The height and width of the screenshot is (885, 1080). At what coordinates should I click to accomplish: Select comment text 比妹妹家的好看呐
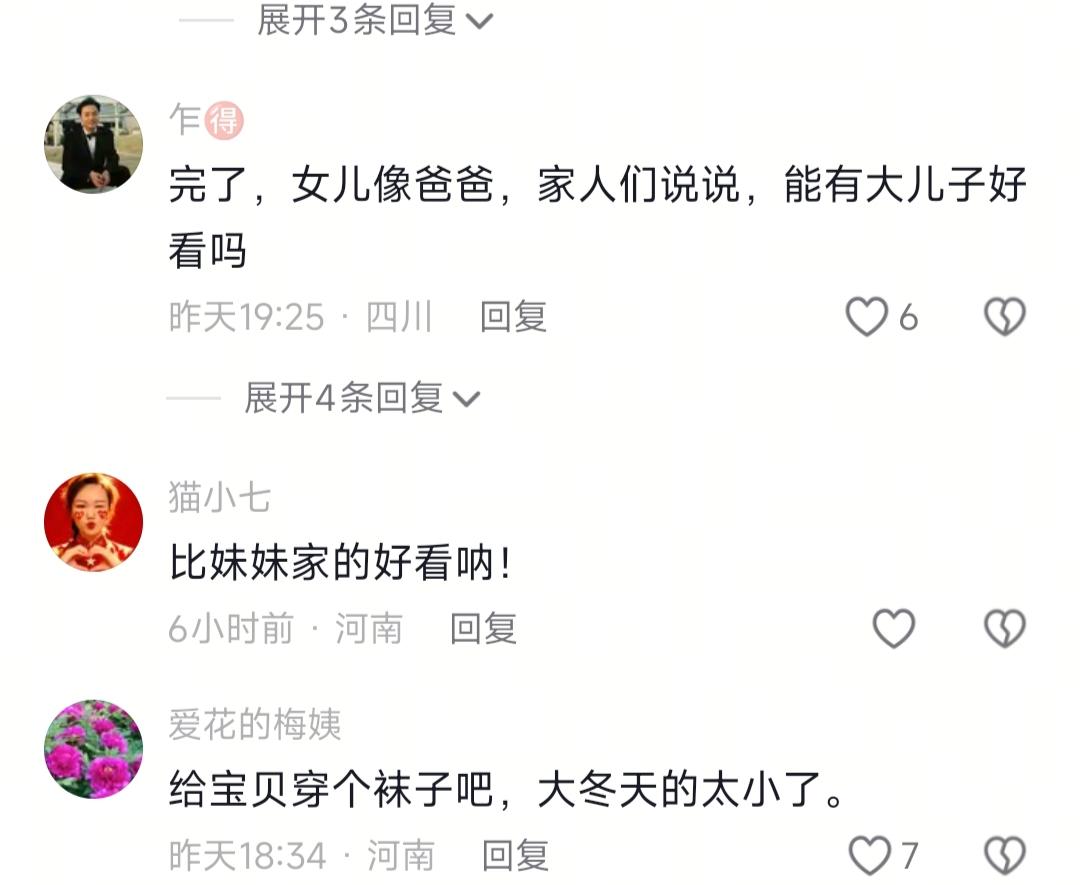(x=340, y=562)
